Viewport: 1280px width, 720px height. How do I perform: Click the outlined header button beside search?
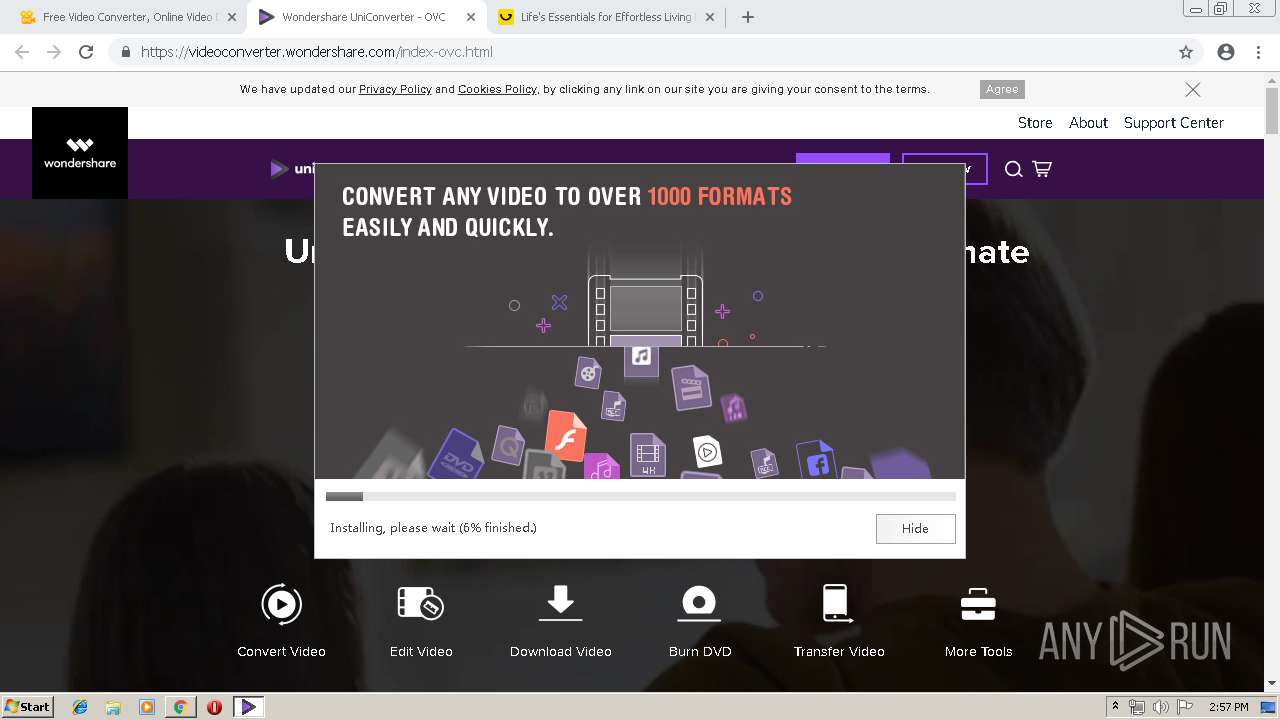[x=944, y=168]
